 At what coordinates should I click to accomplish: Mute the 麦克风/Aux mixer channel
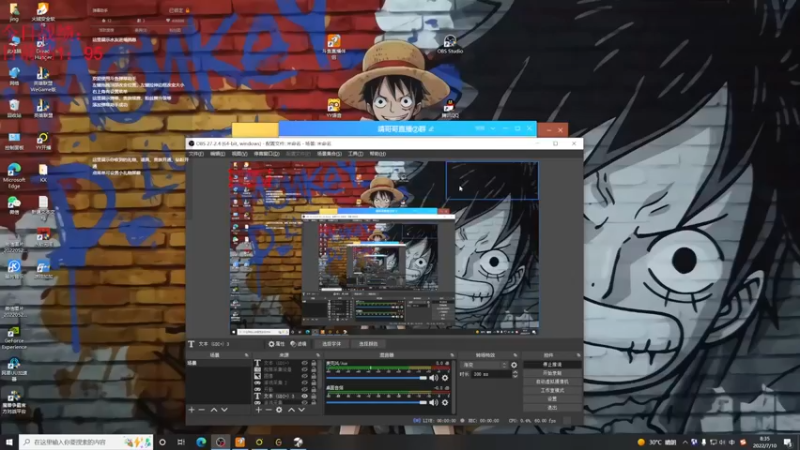pos(433,378)
